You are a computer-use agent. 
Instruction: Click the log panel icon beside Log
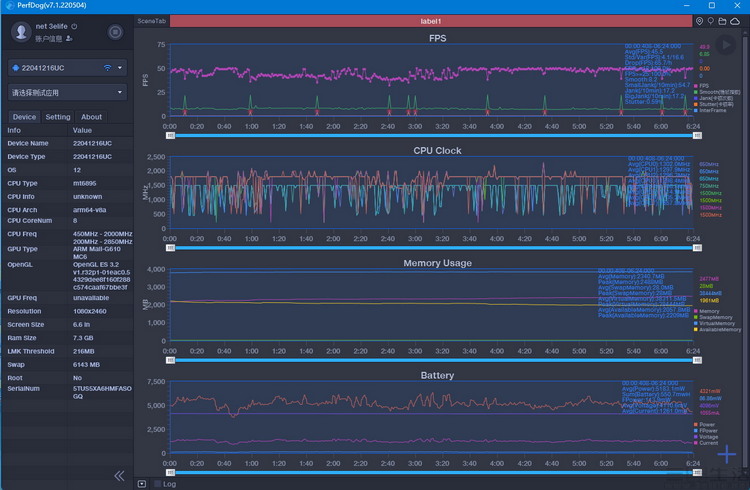142,484
